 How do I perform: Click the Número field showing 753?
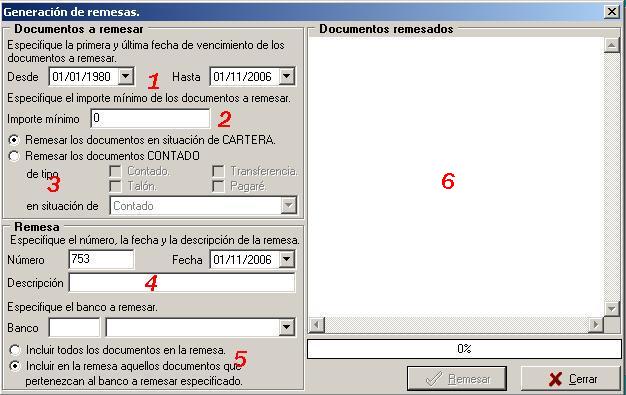101,259
